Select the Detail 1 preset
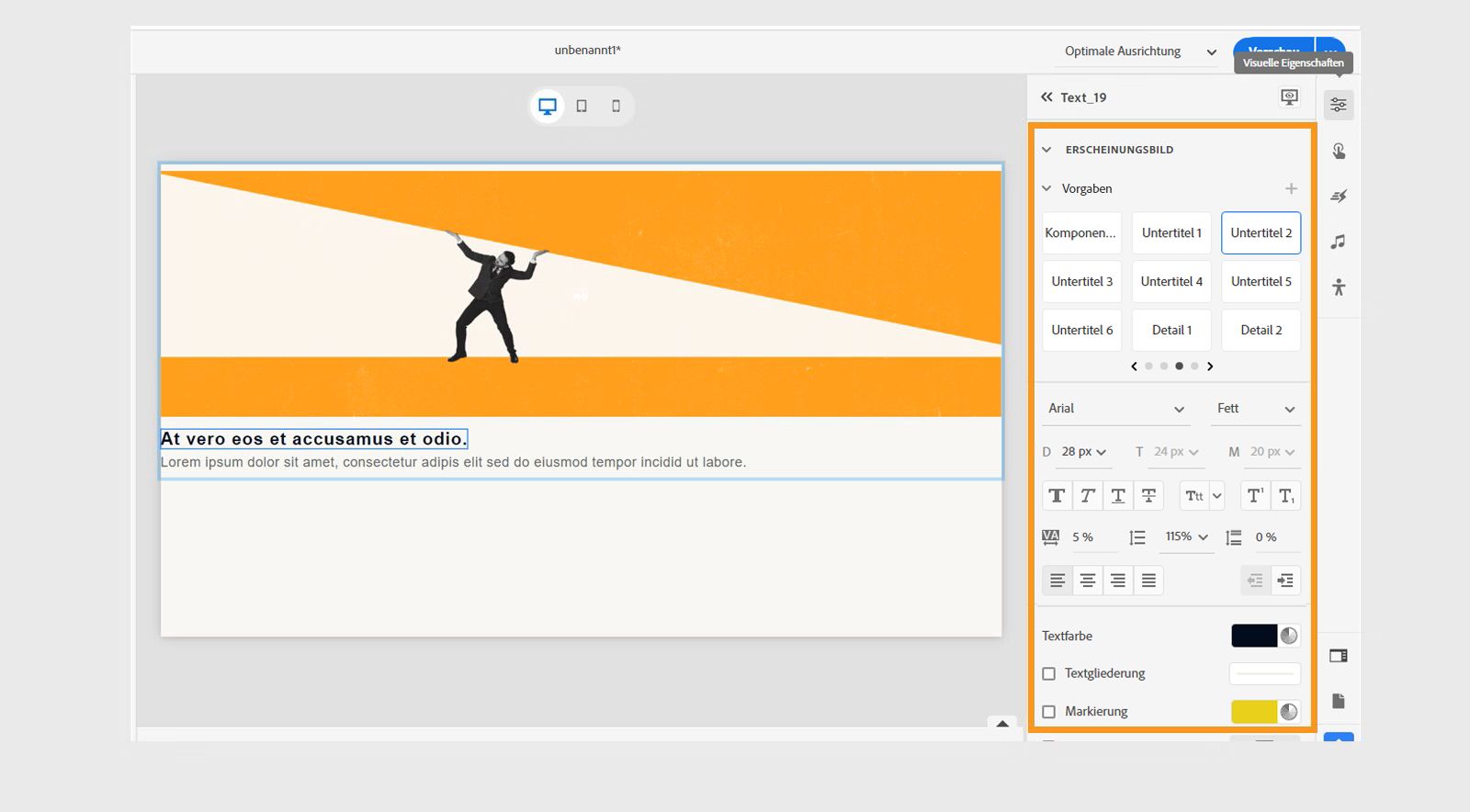Image resolution: width=1470 pixels, height=812 pixels. [x=1171, y=331]
